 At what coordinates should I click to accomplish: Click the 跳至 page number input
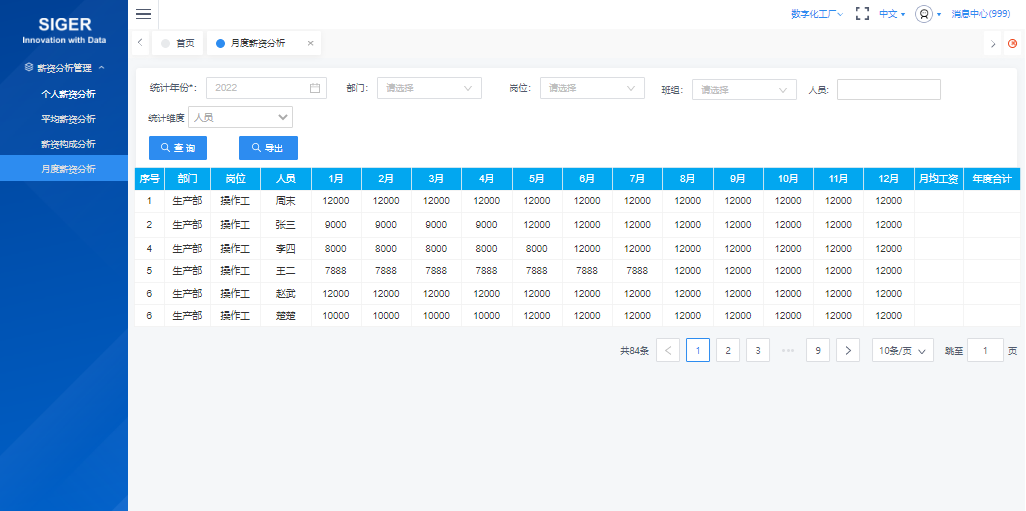tap(985, 350)
